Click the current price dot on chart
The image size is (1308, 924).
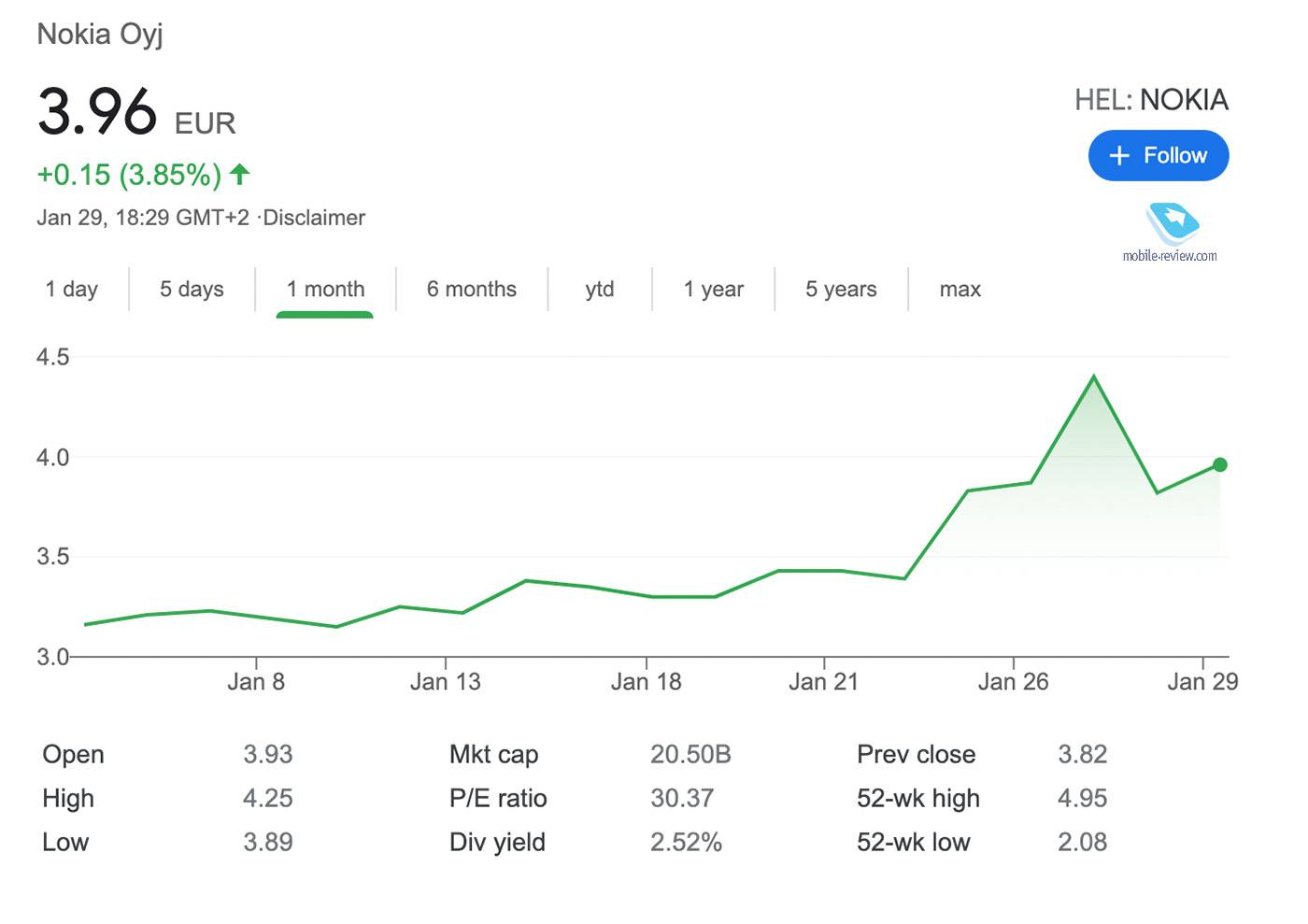pos(1220,464)
